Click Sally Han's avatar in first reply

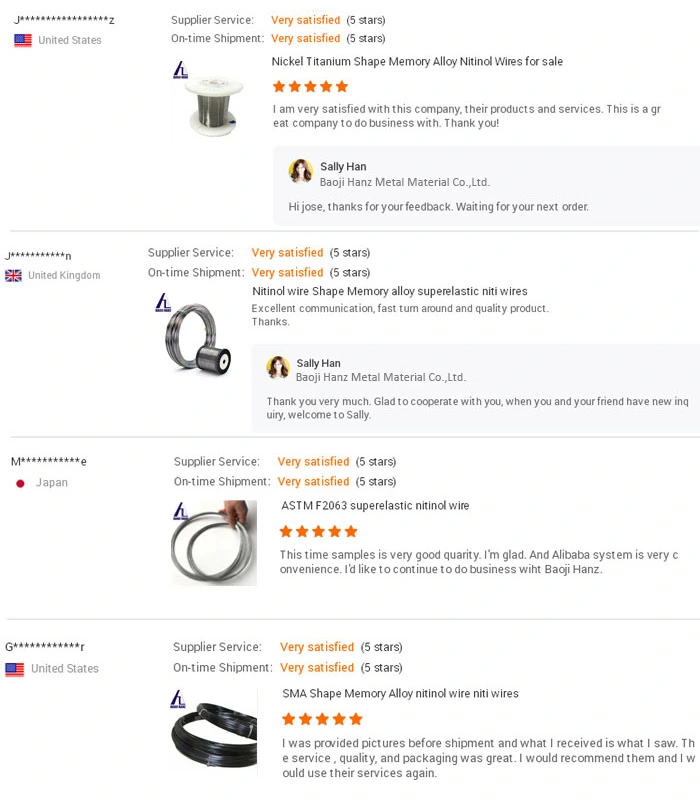click(x=300, y=172)
